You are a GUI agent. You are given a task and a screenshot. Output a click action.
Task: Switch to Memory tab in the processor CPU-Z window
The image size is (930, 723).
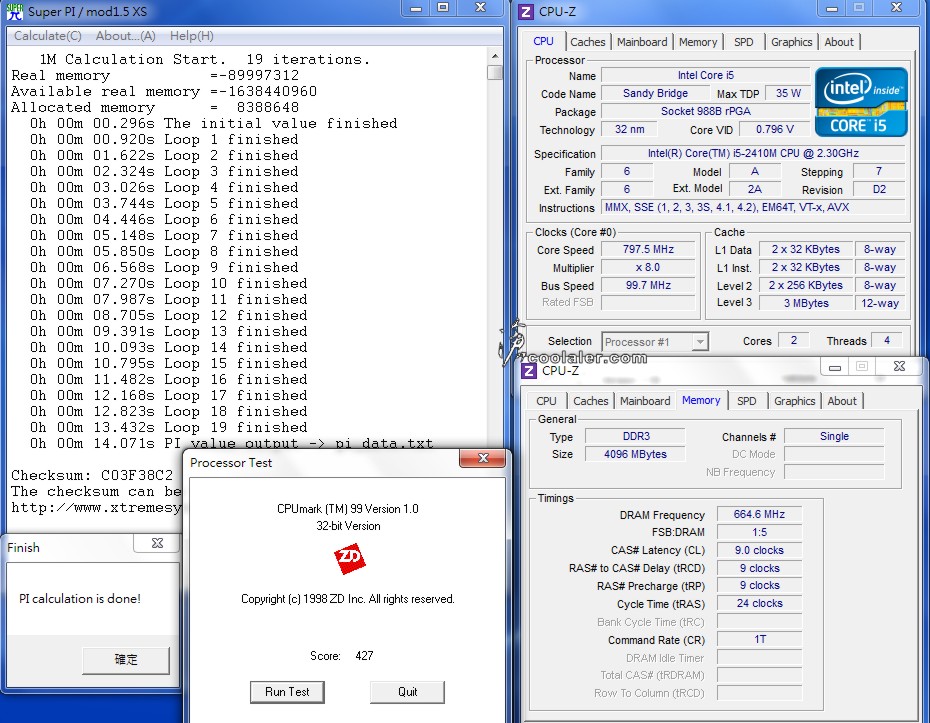[x=698, y=42]
